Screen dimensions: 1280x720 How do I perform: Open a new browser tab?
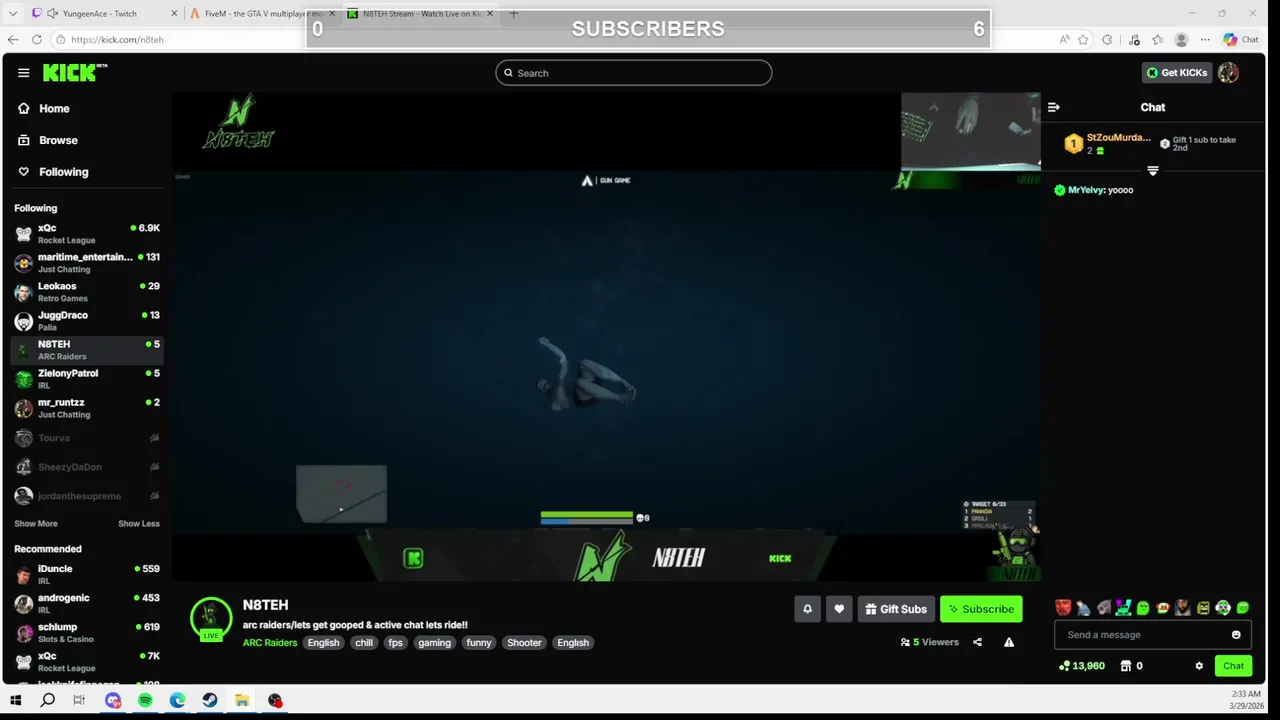click(x=513, y=14)
